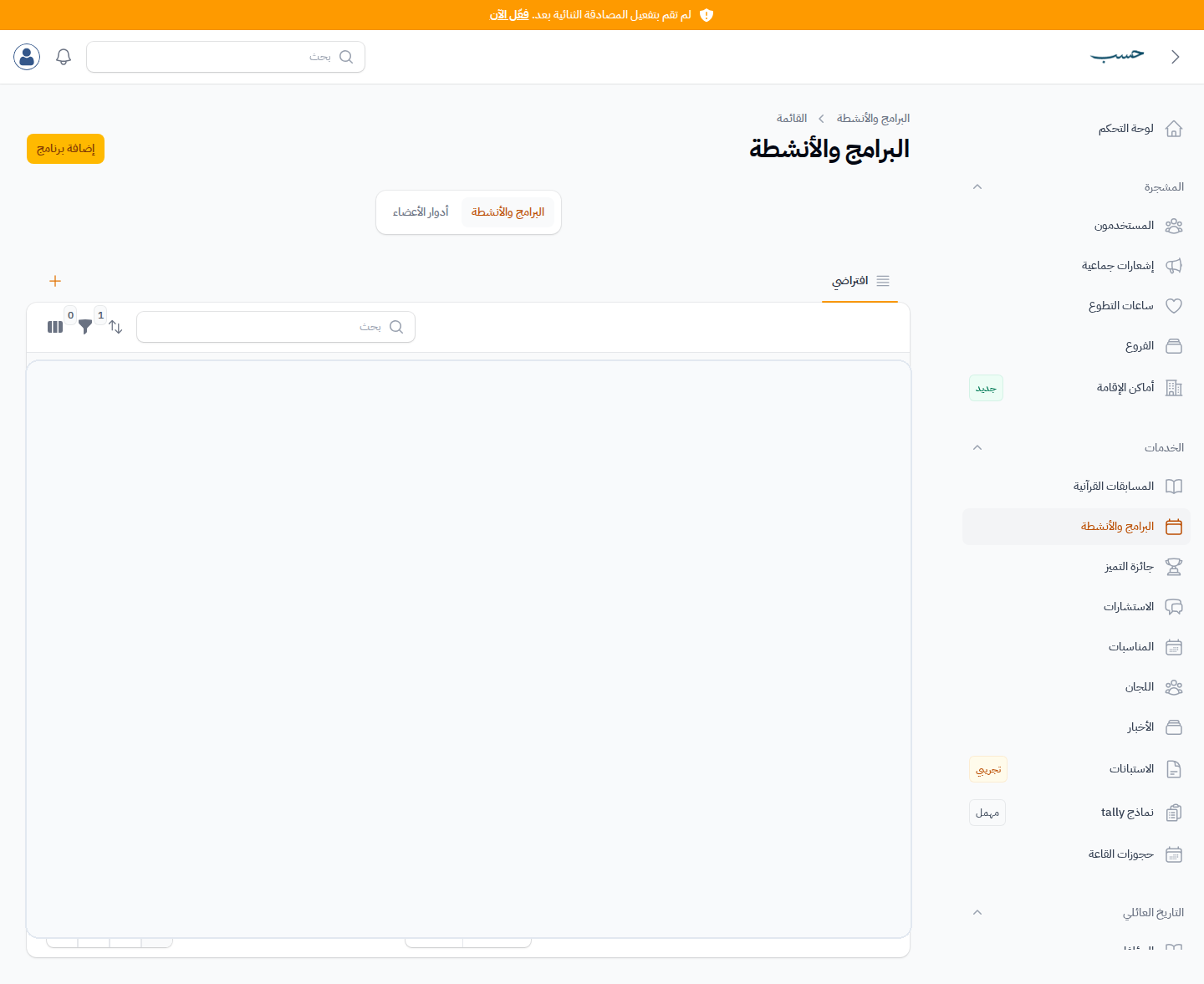The height and width of the screenshot is (984, 1204).
Task: Open نماذج tally clipboard icon
Action: [x=1174, y=813]
